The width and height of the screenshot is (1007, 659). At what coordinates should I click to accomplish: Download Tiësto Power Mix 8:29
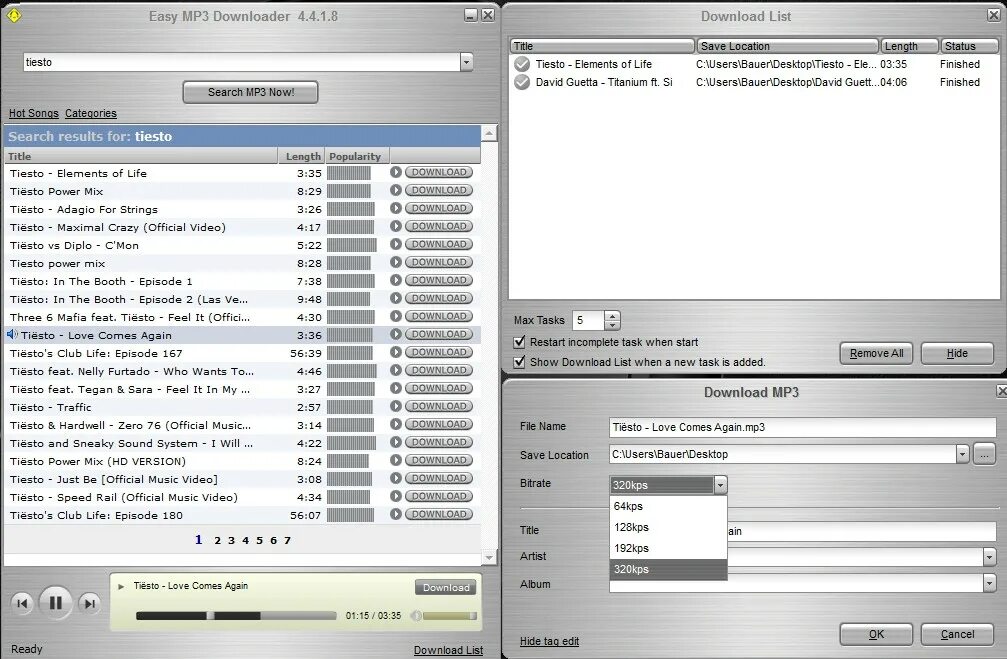[x=439, y=190]
